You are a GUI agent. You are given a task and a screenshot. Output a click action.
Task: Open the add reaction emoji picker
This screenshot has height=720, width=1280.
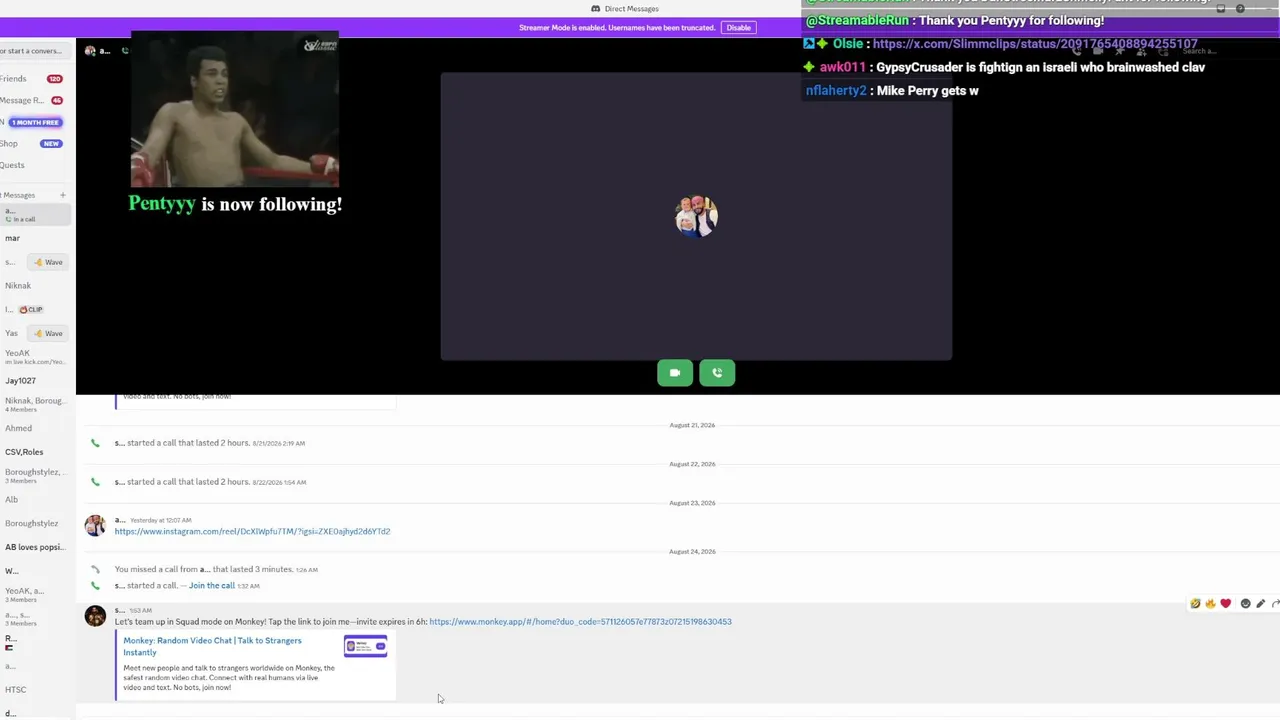click(x=1245, y=604)
